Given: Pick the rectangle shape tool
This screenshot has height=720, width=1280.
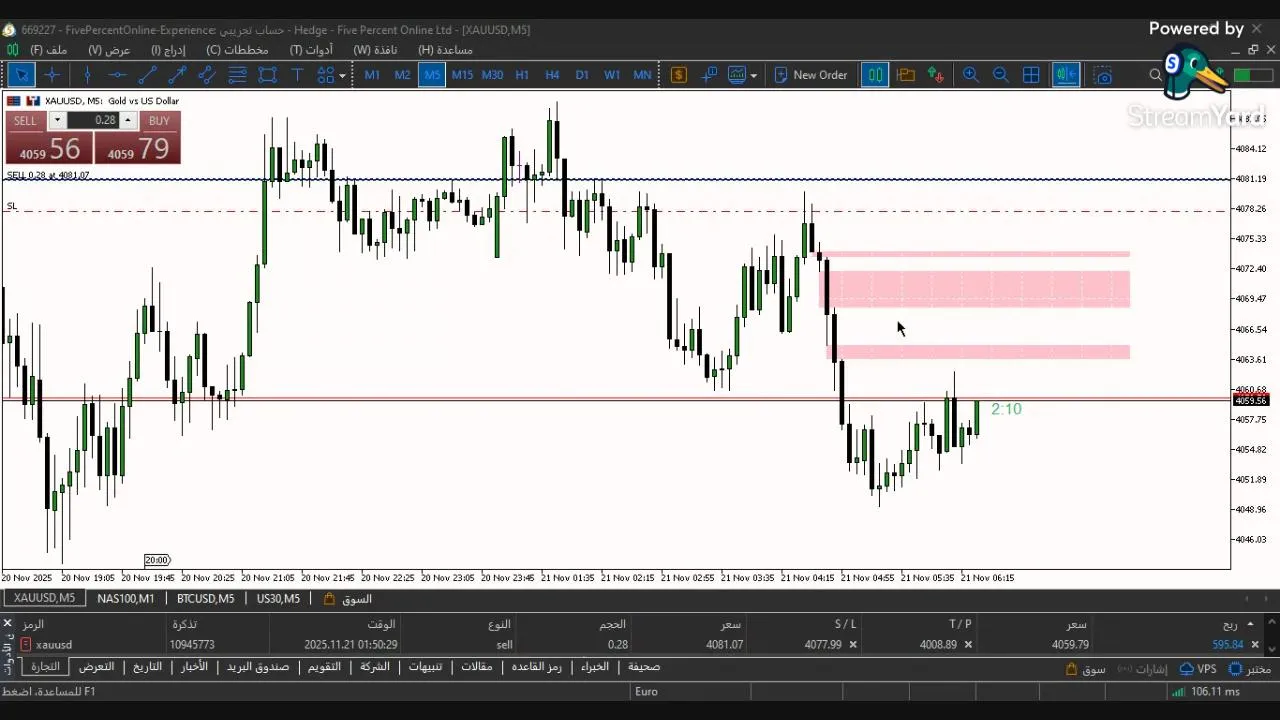Looking at the screenshot, I should tap(268, 75).
